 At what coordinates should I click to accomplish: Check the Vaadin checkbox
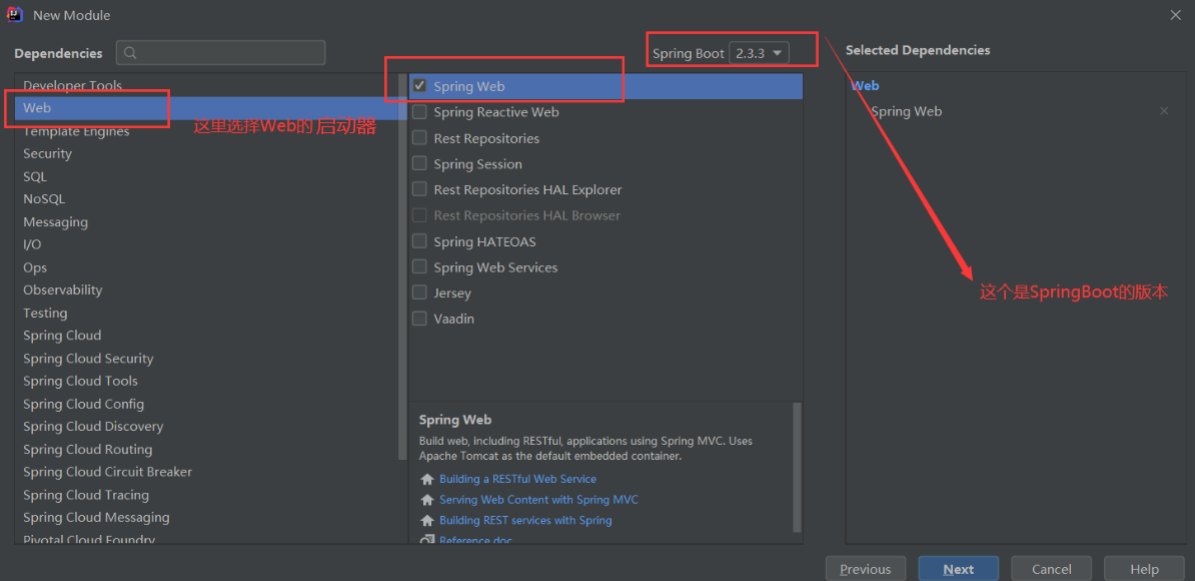tap(419, 319)
